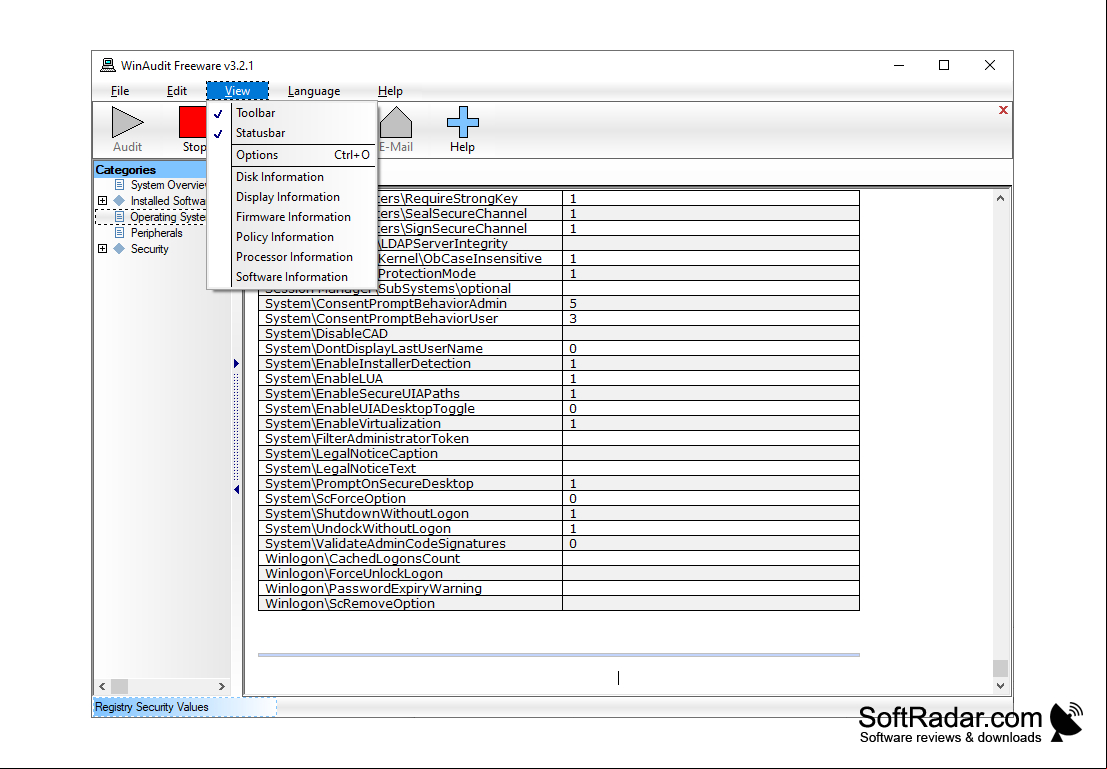The image size is (1107, 769).
Task: Click the Winlogon\PasswordExpiryWarning cell
Action: (x=410, y=589)
